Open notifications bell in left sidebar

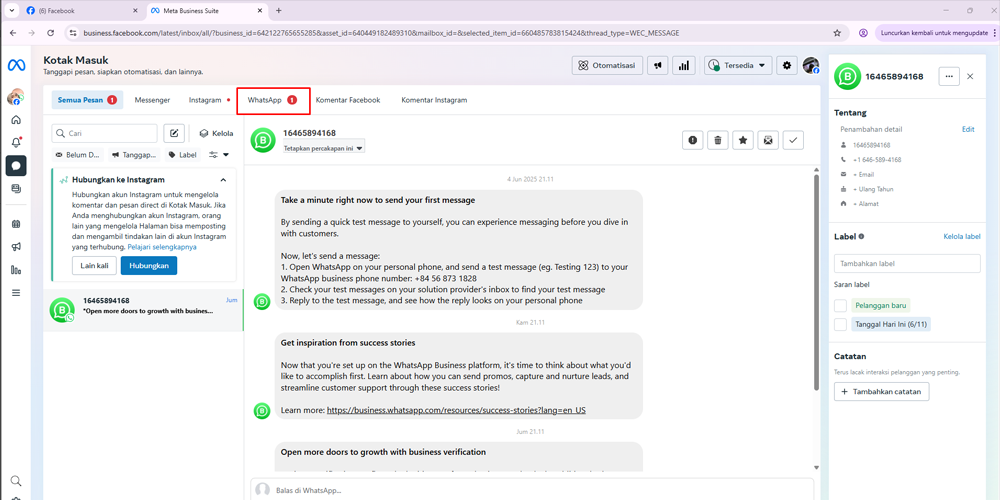tap(16, 142)
